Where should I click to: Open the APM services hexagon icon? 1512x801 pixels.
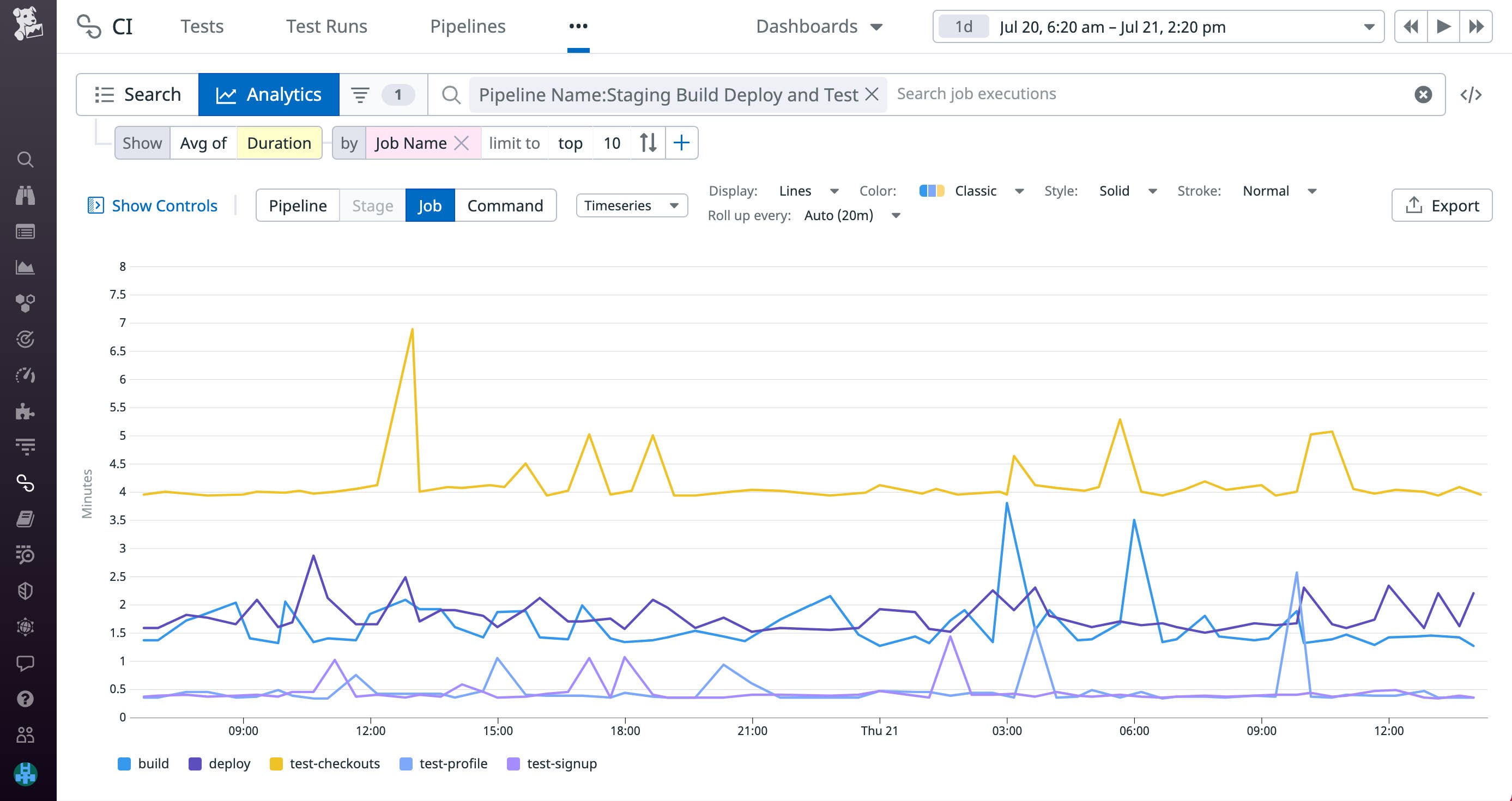coord(26,304)
